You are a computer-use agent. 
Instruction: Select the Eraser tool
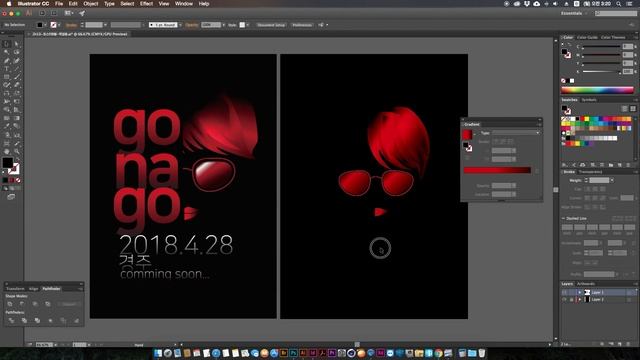[x=17, y=85]
